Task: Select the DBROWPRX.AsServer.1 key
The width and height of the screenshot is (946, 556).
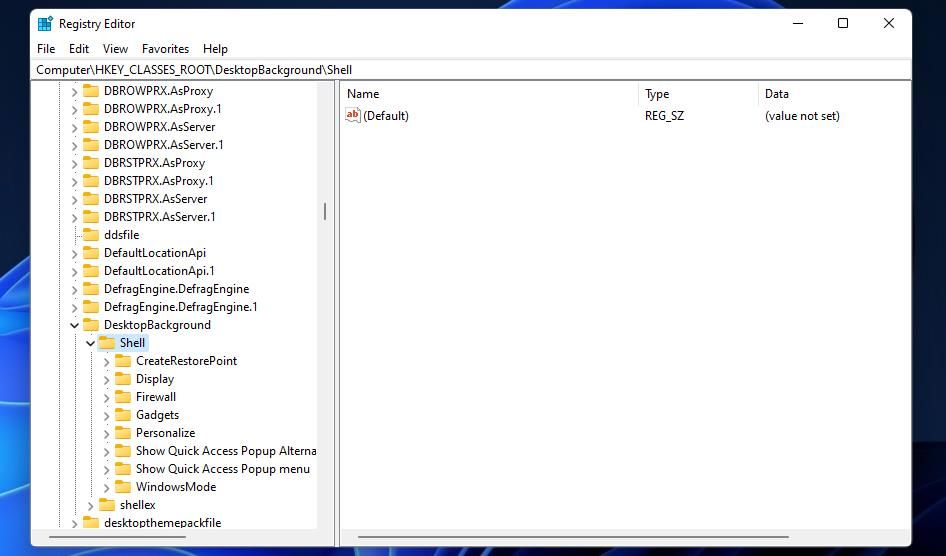Action: [163, 145]
